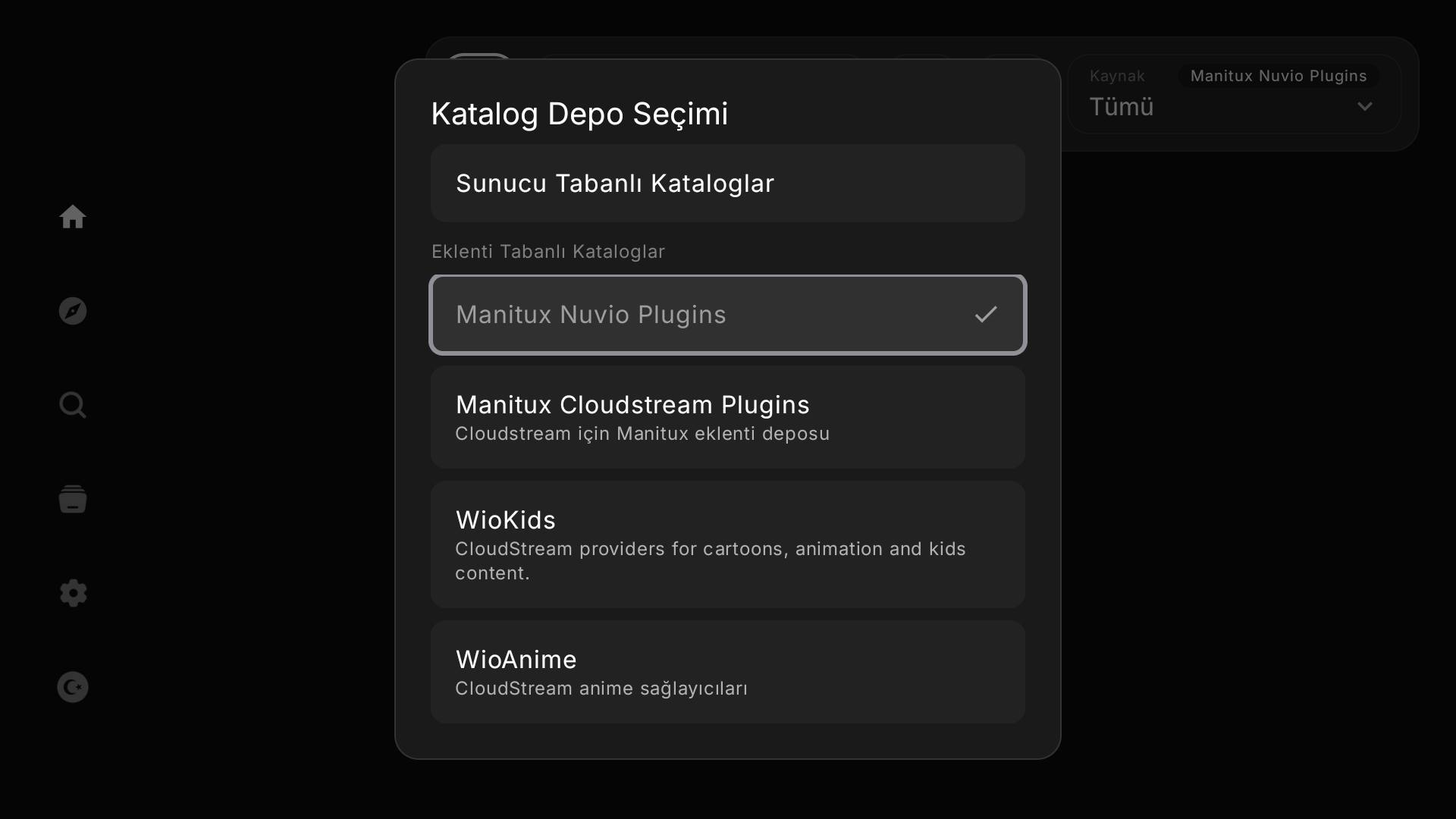Click the Kaynak dropdown chevron arrow
1456x819 pixels.
click(x=1365, y=107)
